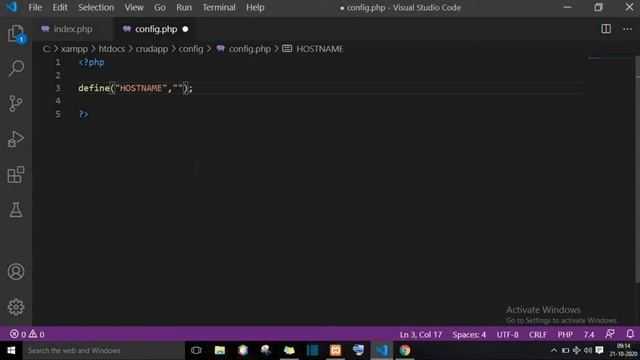Open the clock and date in tray
The width and height of the screenshot is (640, 360).
[x=623, y=350]
